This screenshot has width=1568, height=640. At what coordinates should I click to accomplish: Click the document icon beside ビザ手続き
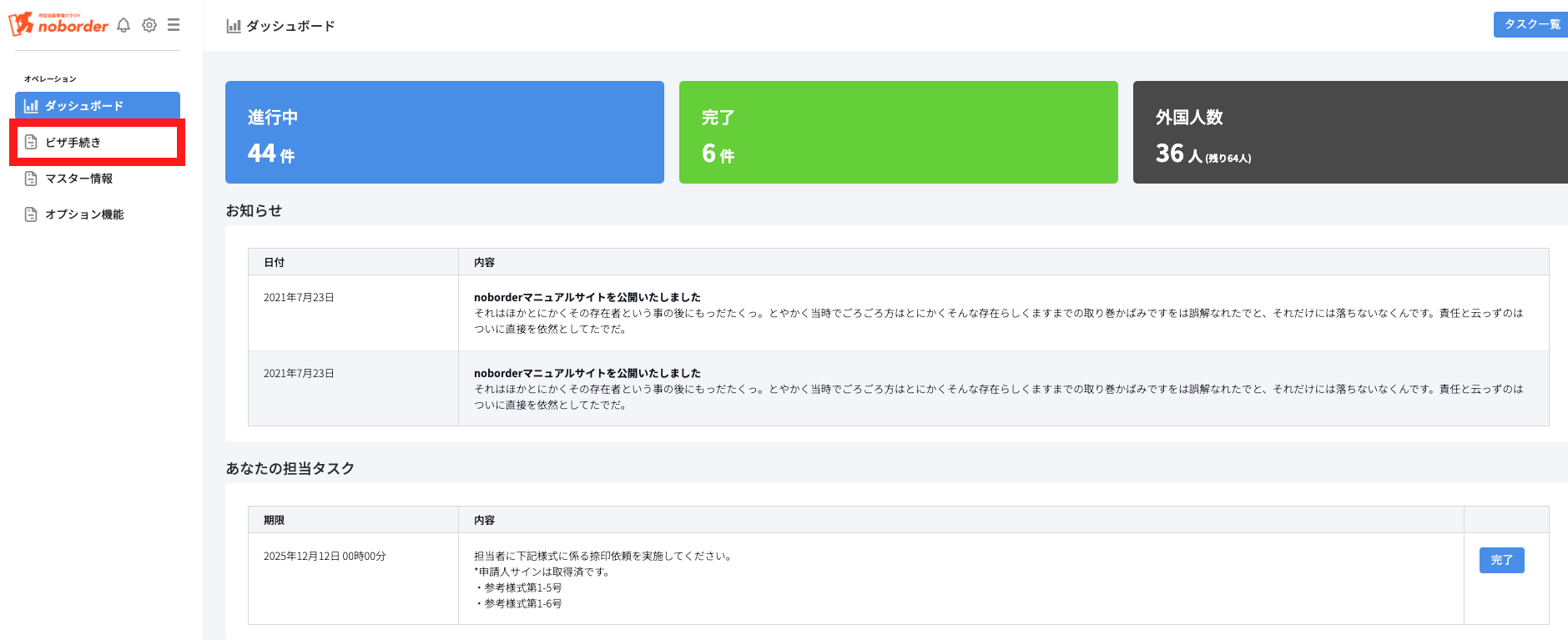coord(31,143)
